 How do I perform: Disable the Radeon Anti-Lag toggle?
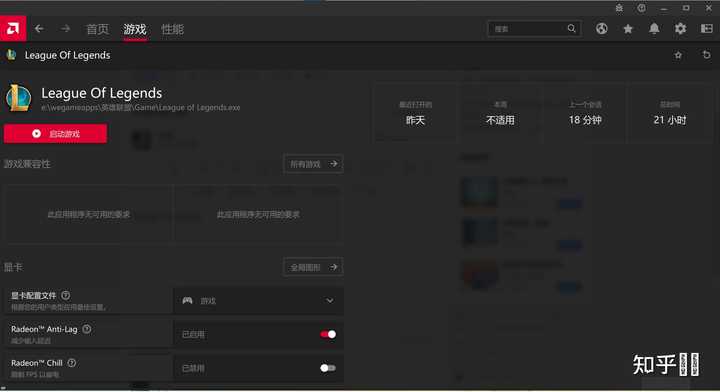click(x=328, y=334)
